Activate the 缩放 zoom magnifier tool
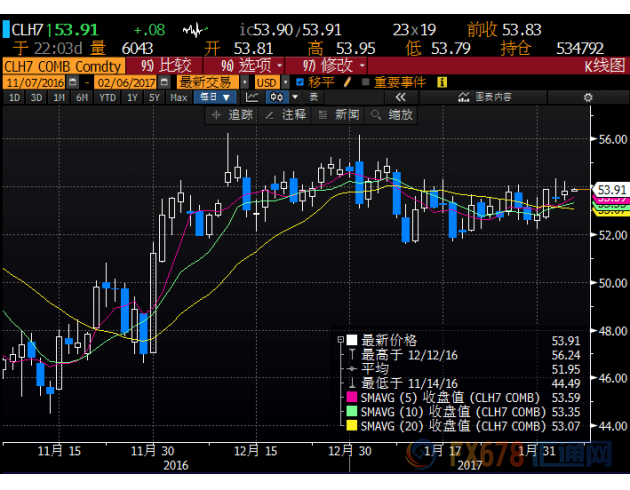This screenshot has width=630, height=490. 393,115
